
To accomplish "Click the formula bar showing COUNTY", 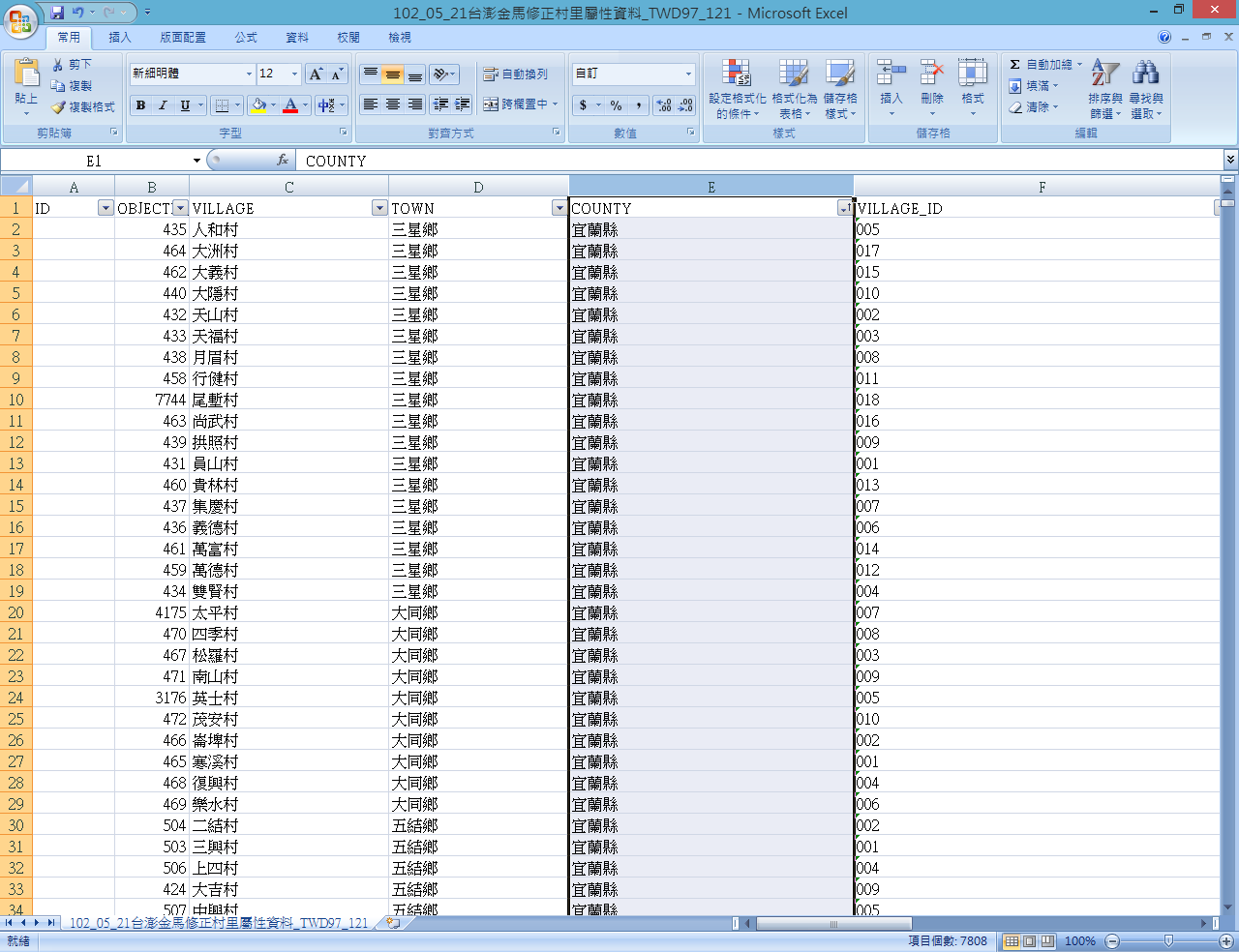I will tap(755, 161).
